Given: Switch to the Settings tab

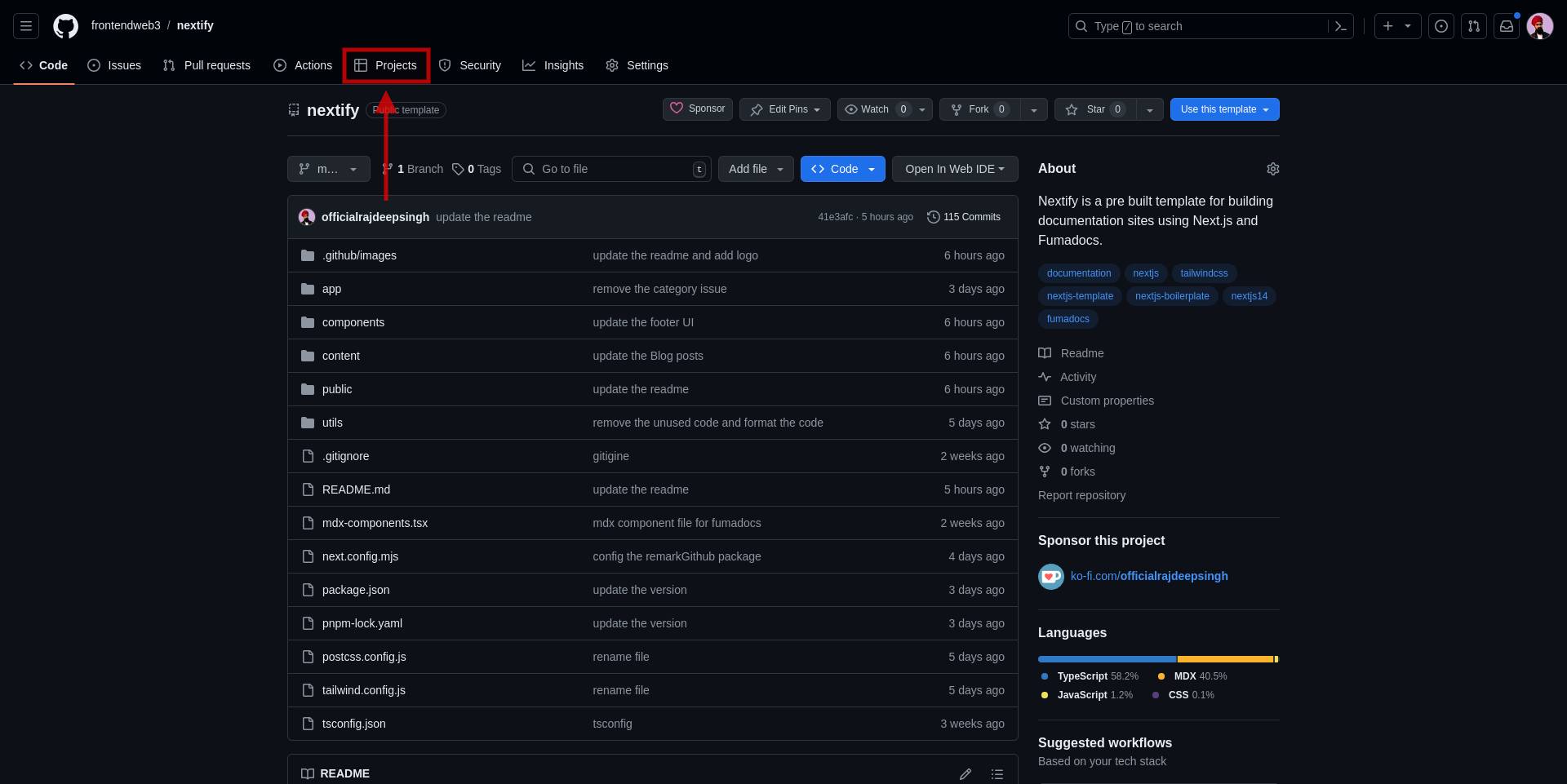Looking at the screenshot, I should click(637, 65).
